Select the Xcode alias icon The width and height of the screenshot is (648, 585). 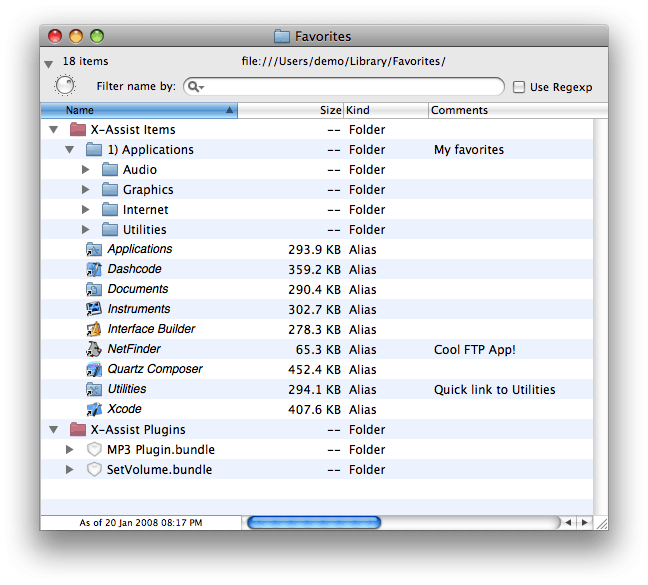click(94, 409)
